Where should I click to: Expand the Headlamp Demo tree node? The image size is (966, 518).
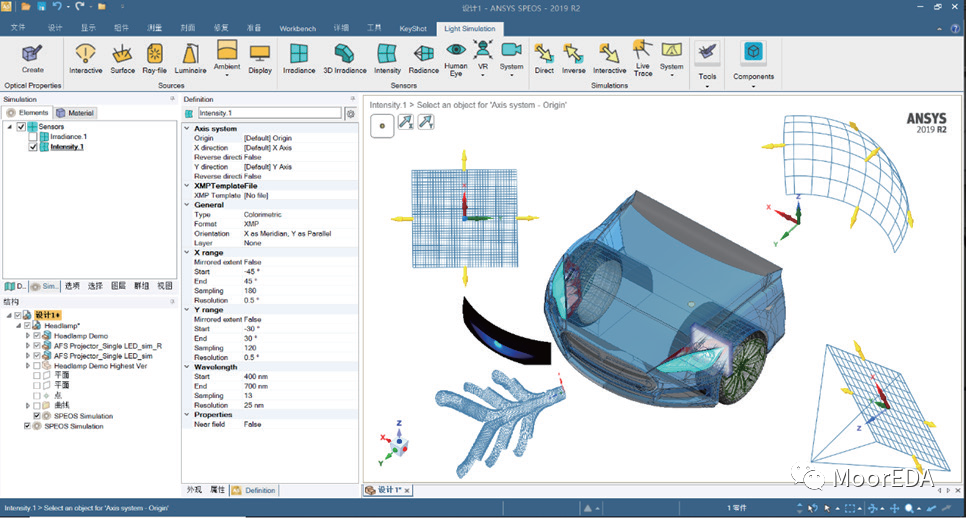point(28,336)
